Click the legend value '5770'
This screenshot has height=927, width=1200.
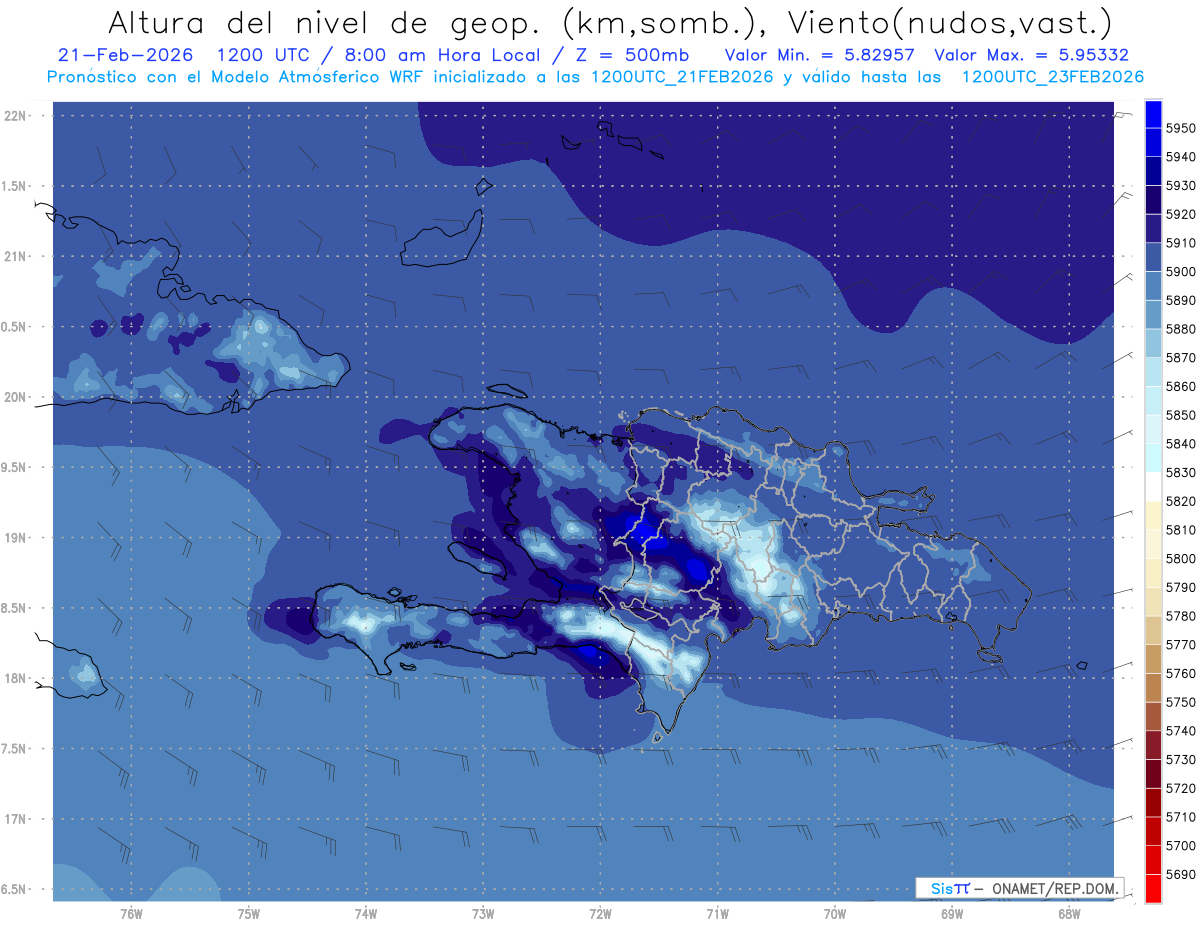click(1181, 645)
